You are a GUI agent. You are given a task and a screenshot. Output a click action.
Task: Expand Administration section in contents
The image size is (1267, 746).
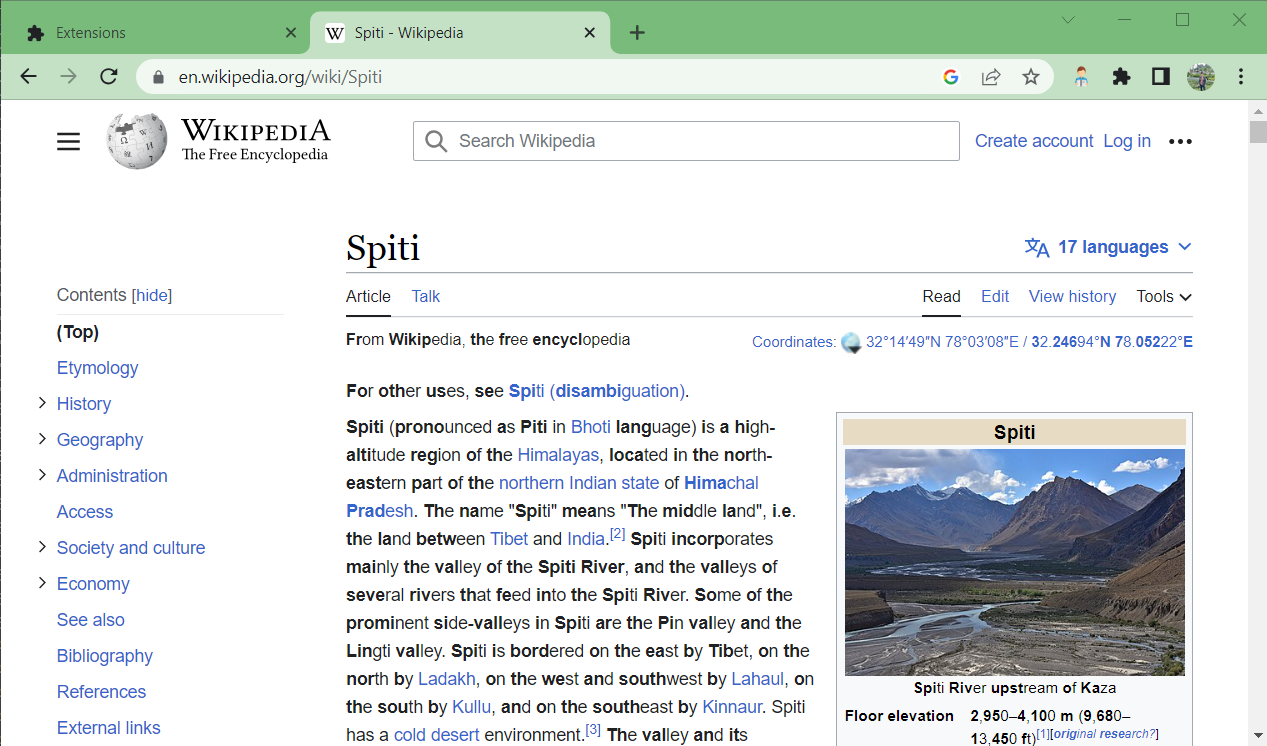42,475
